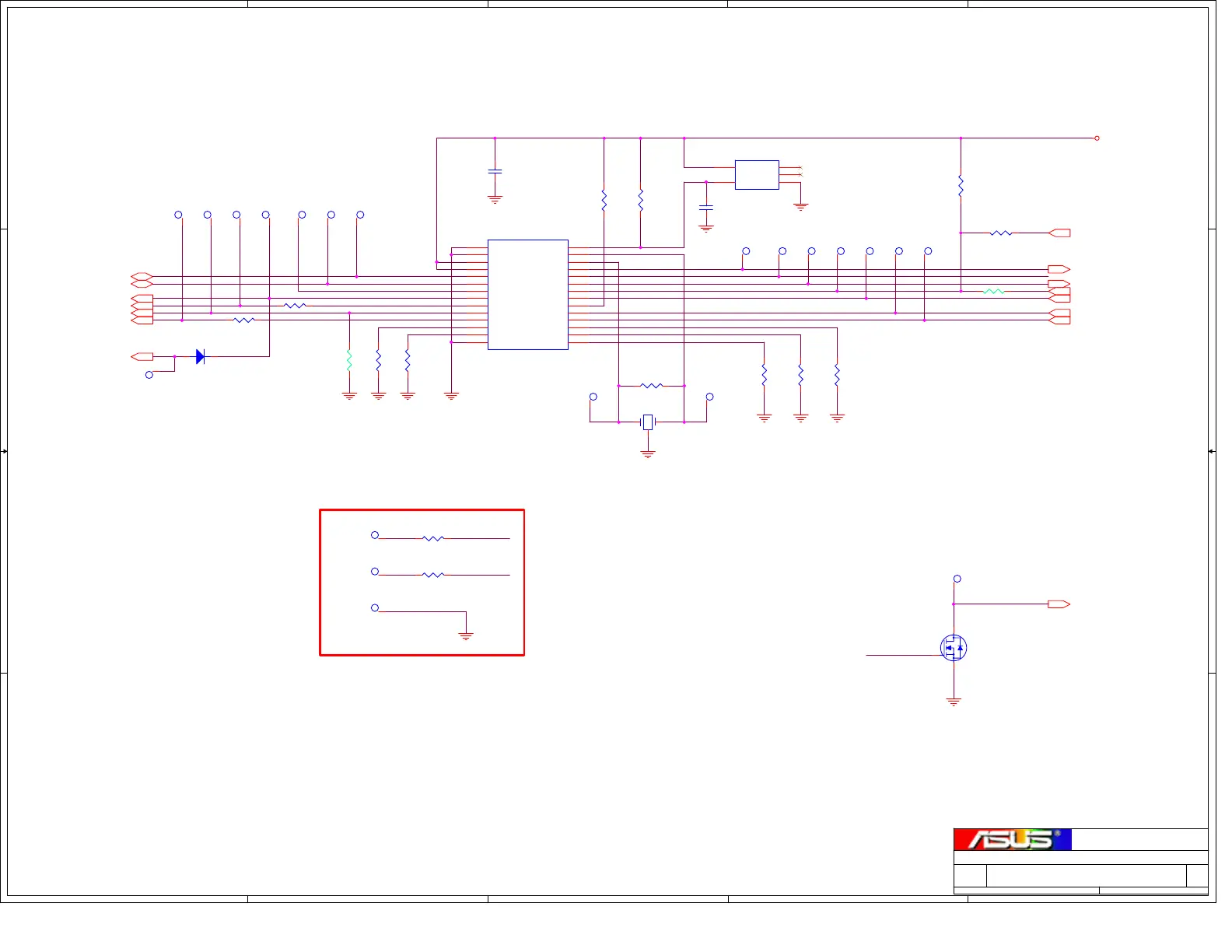This screenshot has width=1232, height=952.
Task: Select the ground symbol below the crystal
Action: [648, 453]
